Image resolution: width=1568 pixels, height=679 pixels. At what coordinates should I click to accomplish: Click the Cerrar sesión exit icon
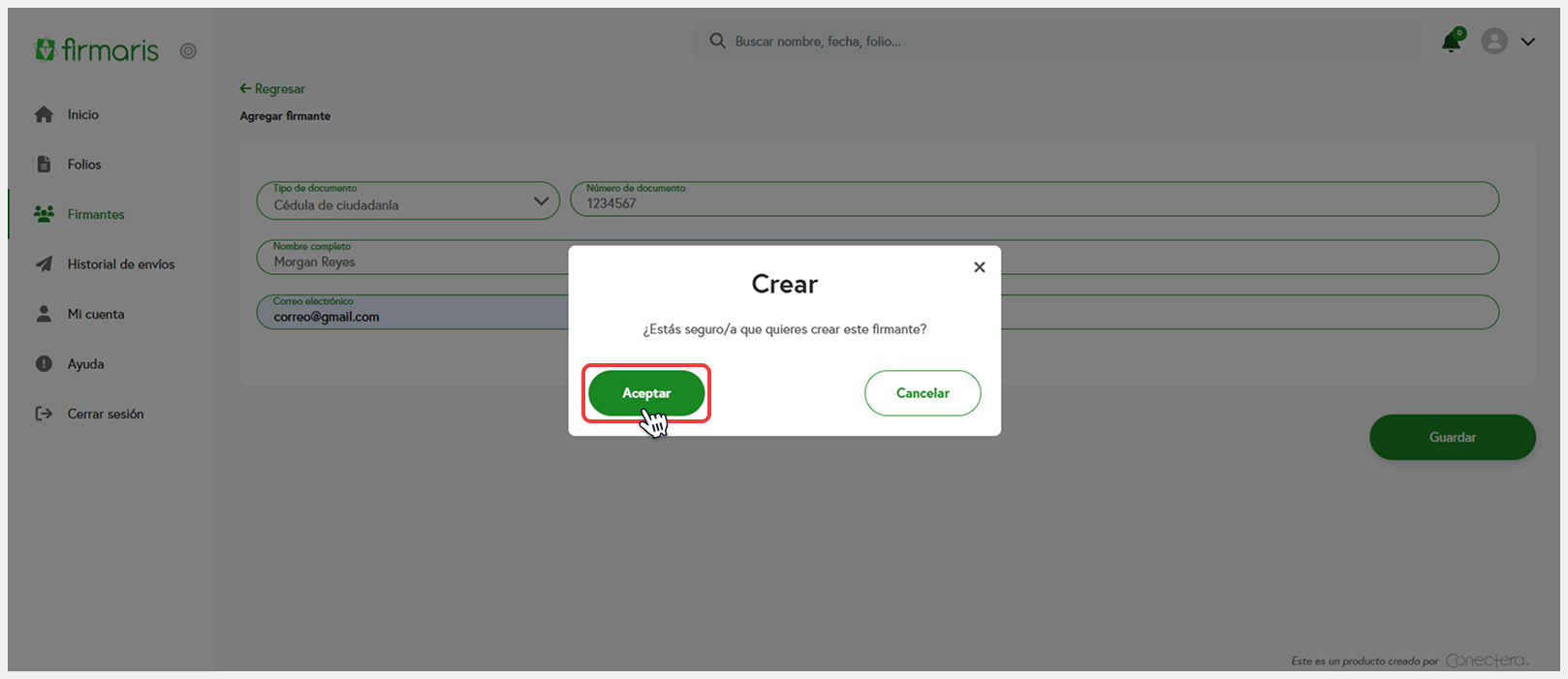(44, 414)
